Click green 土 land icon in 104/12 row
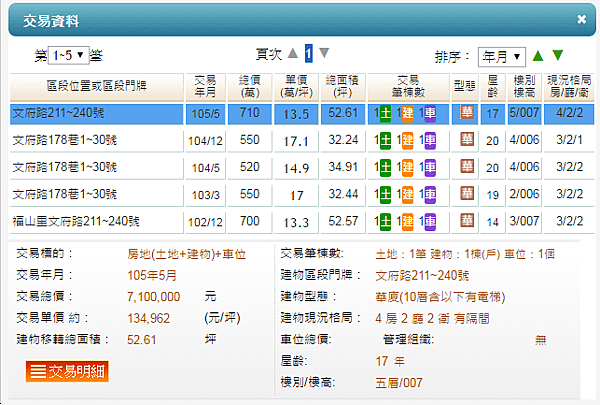The image size is (600, 405). coord(386,141)
